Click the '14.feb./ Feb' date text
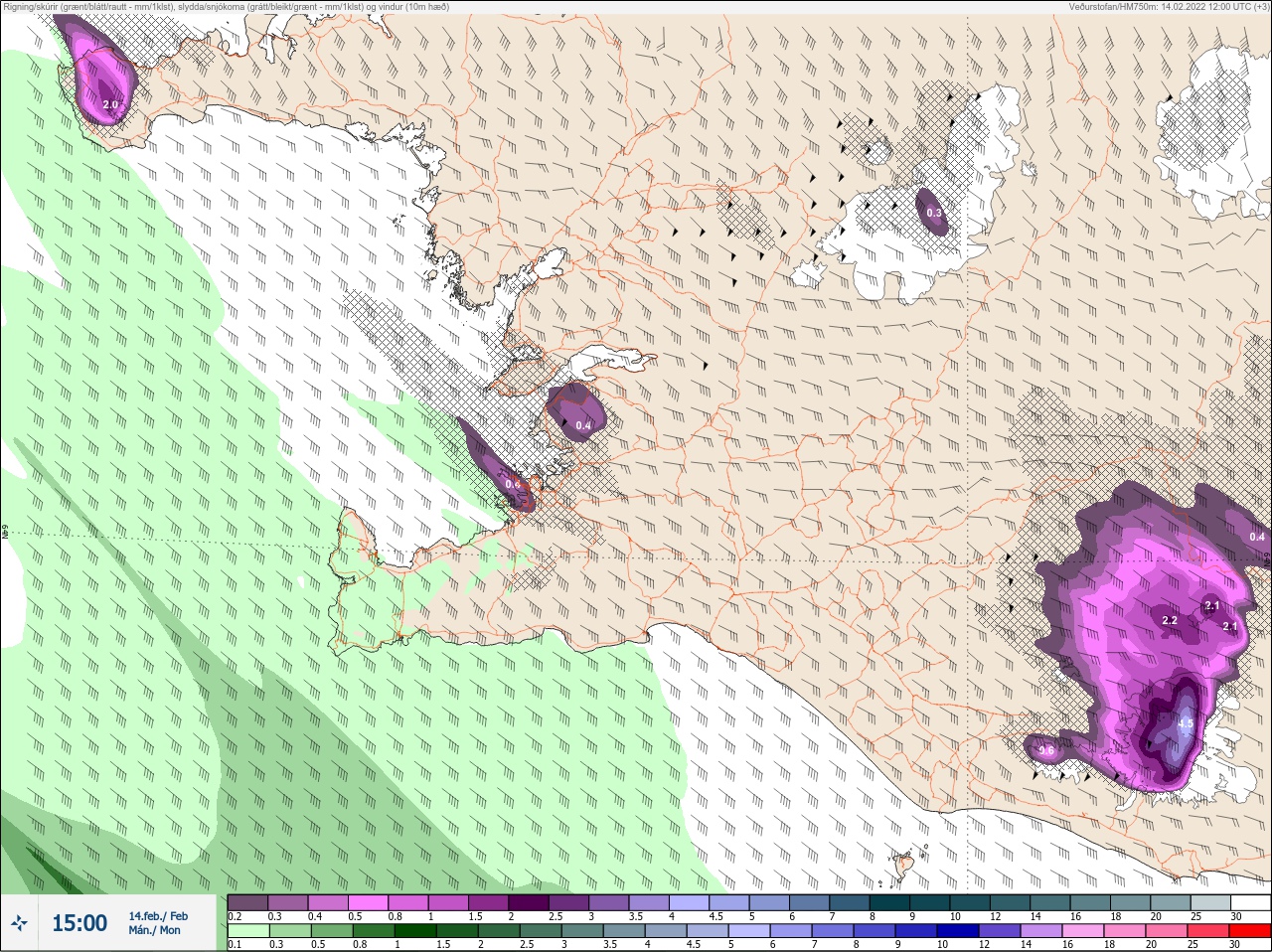Screen dimensions: 1272x952 [158, 916]
